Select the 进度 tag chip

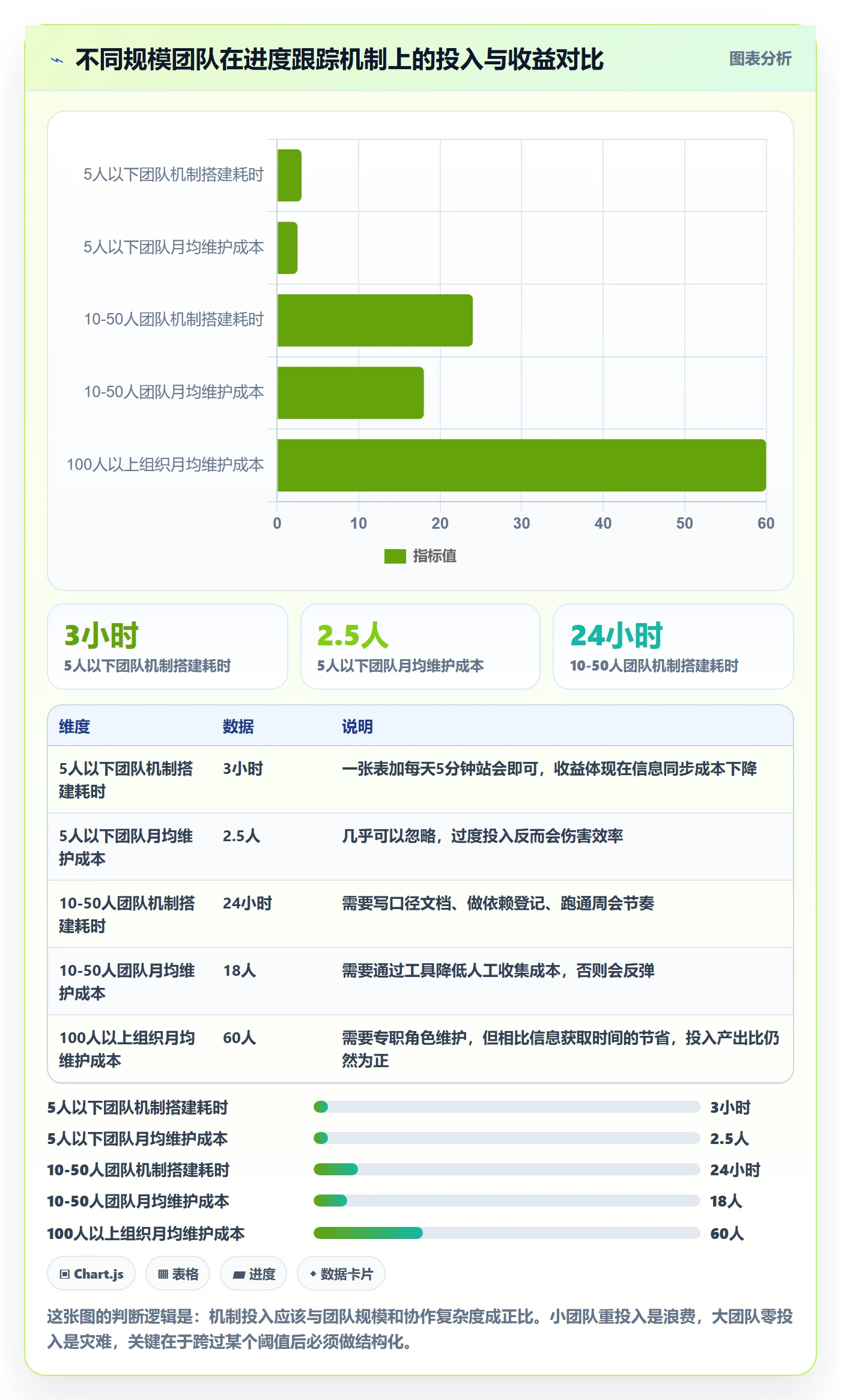[x=254, y=1274]
